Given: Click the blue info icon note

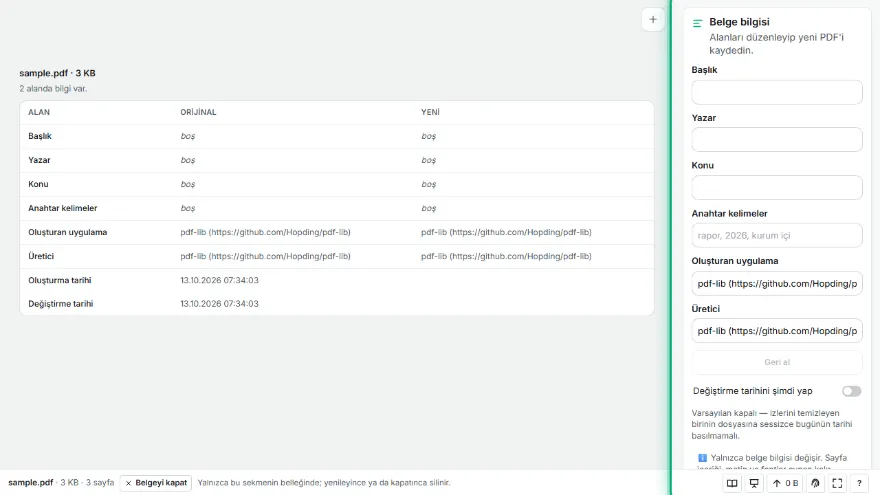Looking at the screenshot, I should [x=702, y=458].
